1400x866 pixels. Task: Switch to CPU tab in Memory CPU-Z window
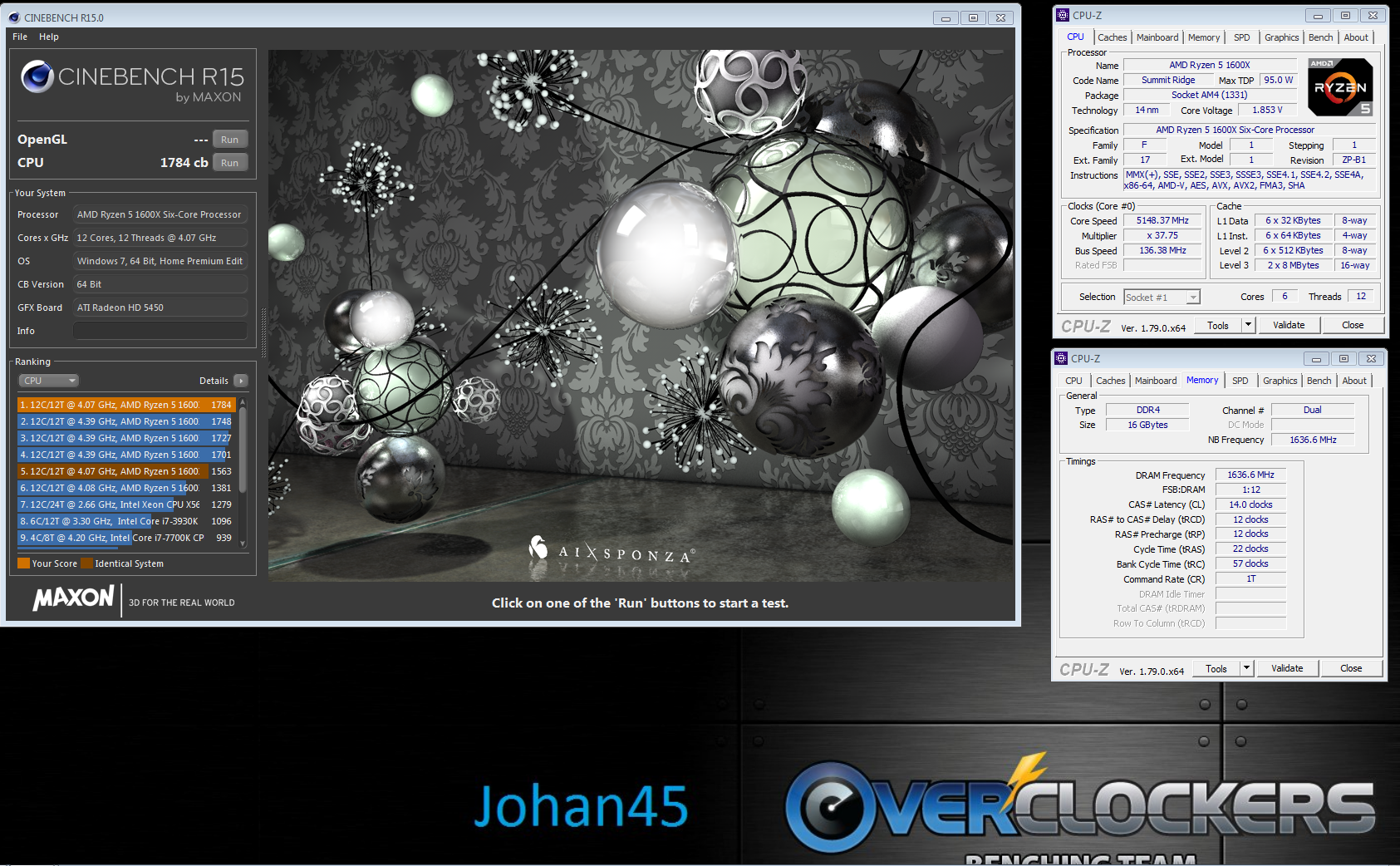point(1073,381)
